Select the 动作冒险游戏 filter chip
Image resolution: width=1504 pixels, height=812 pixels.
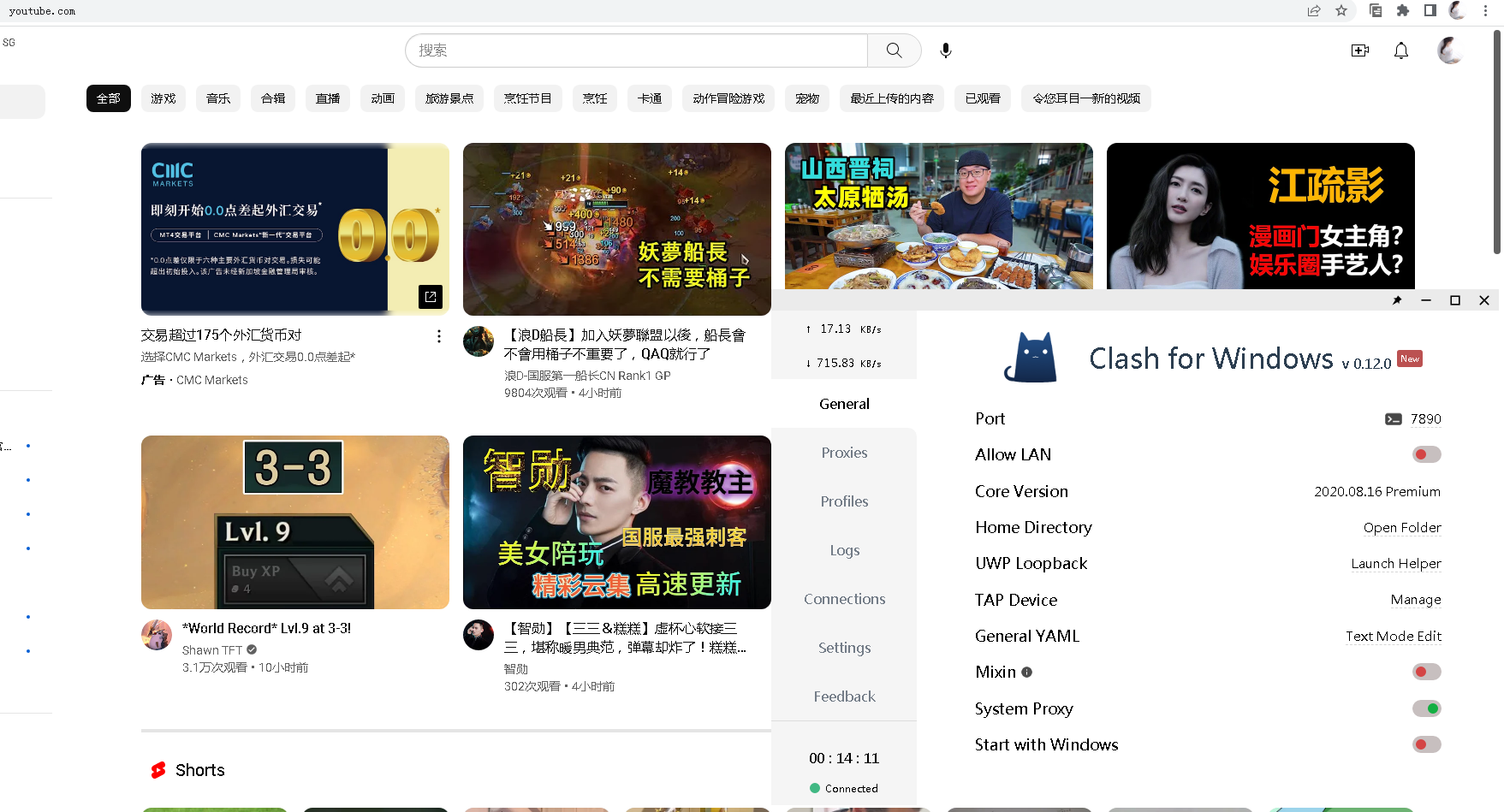pos(728,98)
